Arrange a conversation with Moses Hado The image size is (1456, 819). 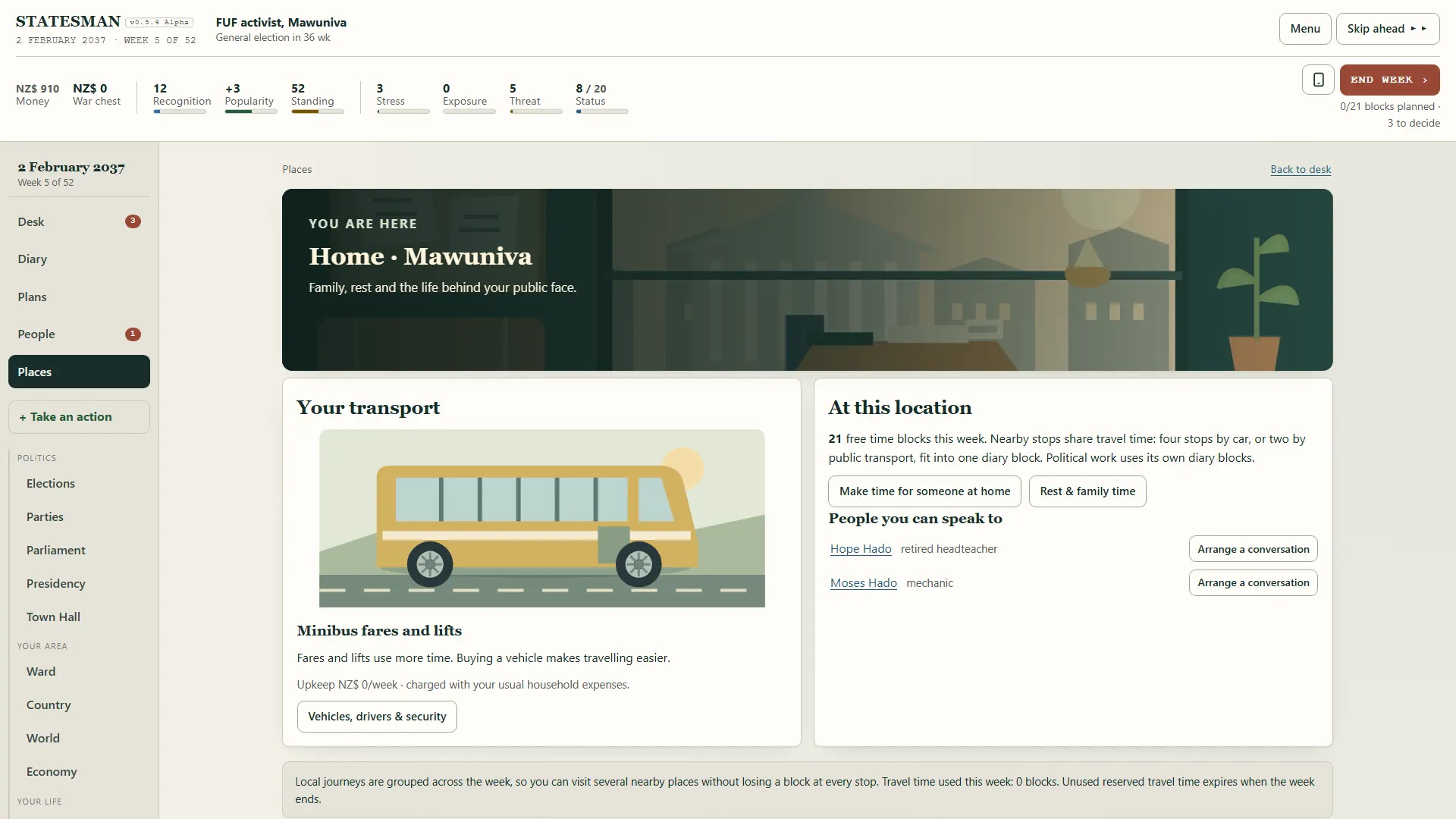point(1253,582)
